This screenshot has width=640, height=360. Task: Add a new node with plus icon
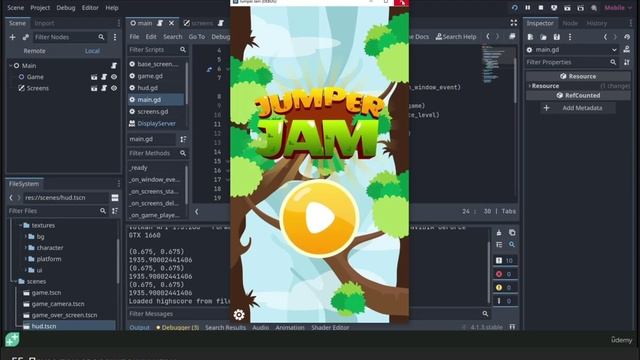pos(12,37)
